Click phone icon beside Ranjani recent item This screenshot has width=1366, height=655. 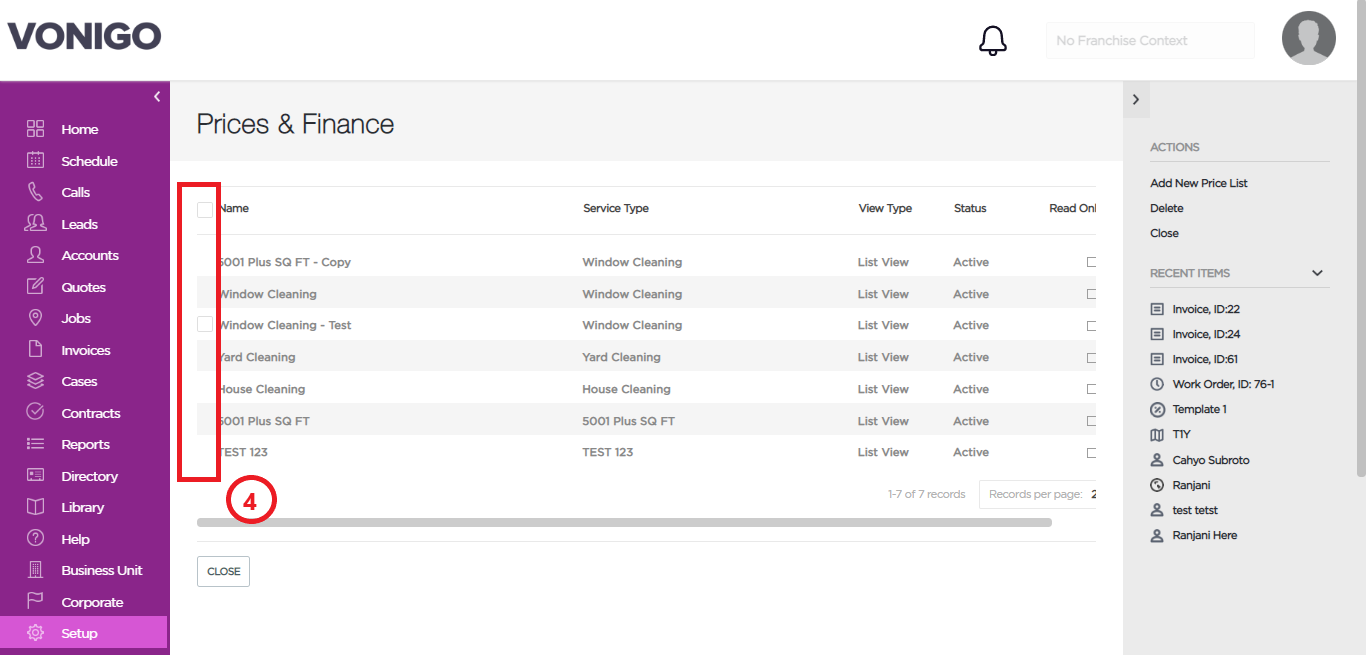(x=1157, y=485)
